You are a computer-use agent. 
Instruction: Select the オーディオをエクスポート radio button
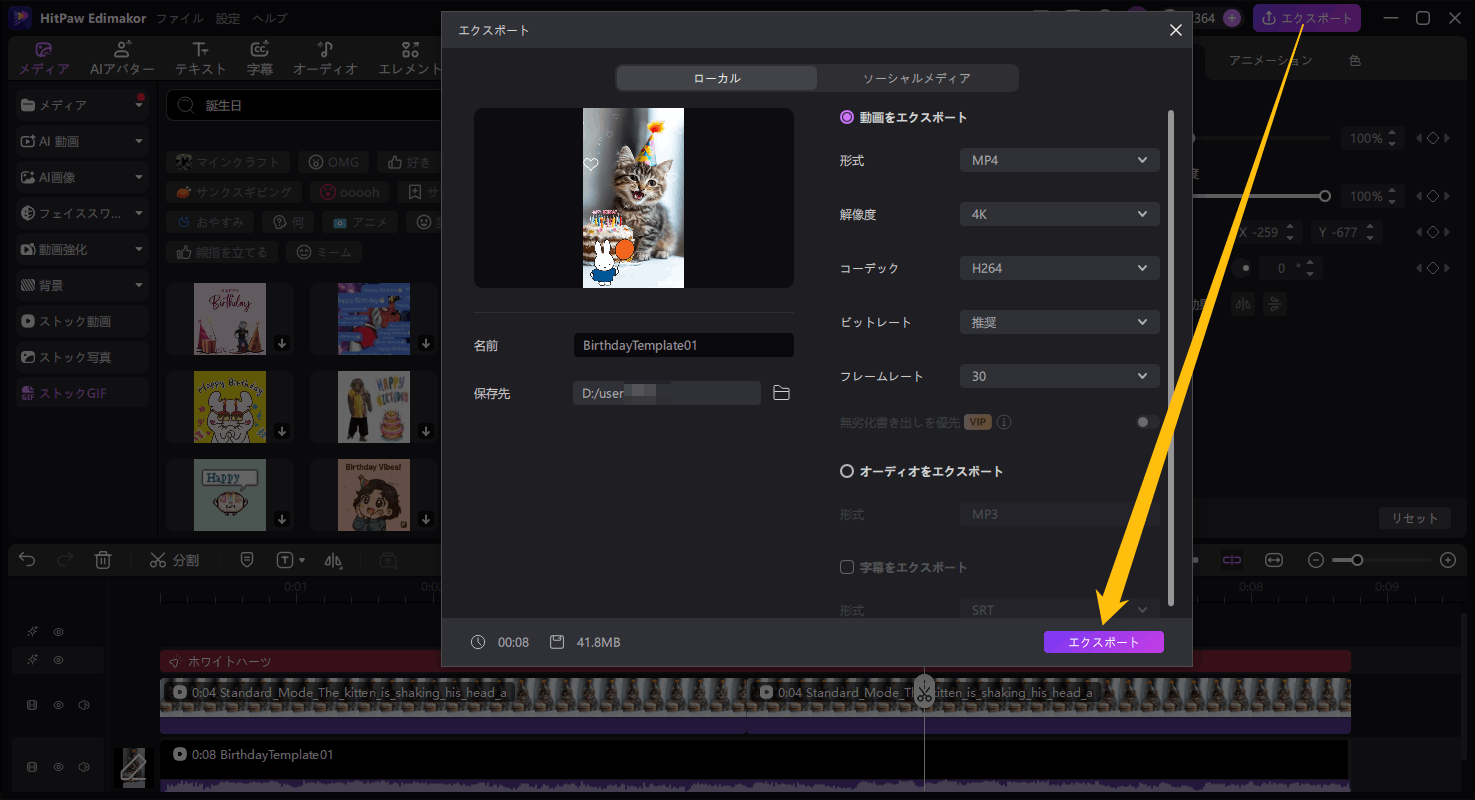point(846,471)
